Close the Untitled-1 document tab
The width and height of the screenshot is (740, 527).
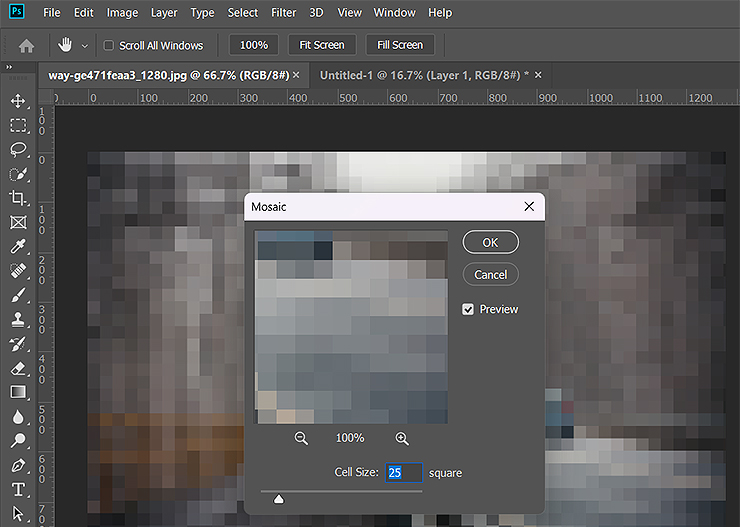[538, 75]
